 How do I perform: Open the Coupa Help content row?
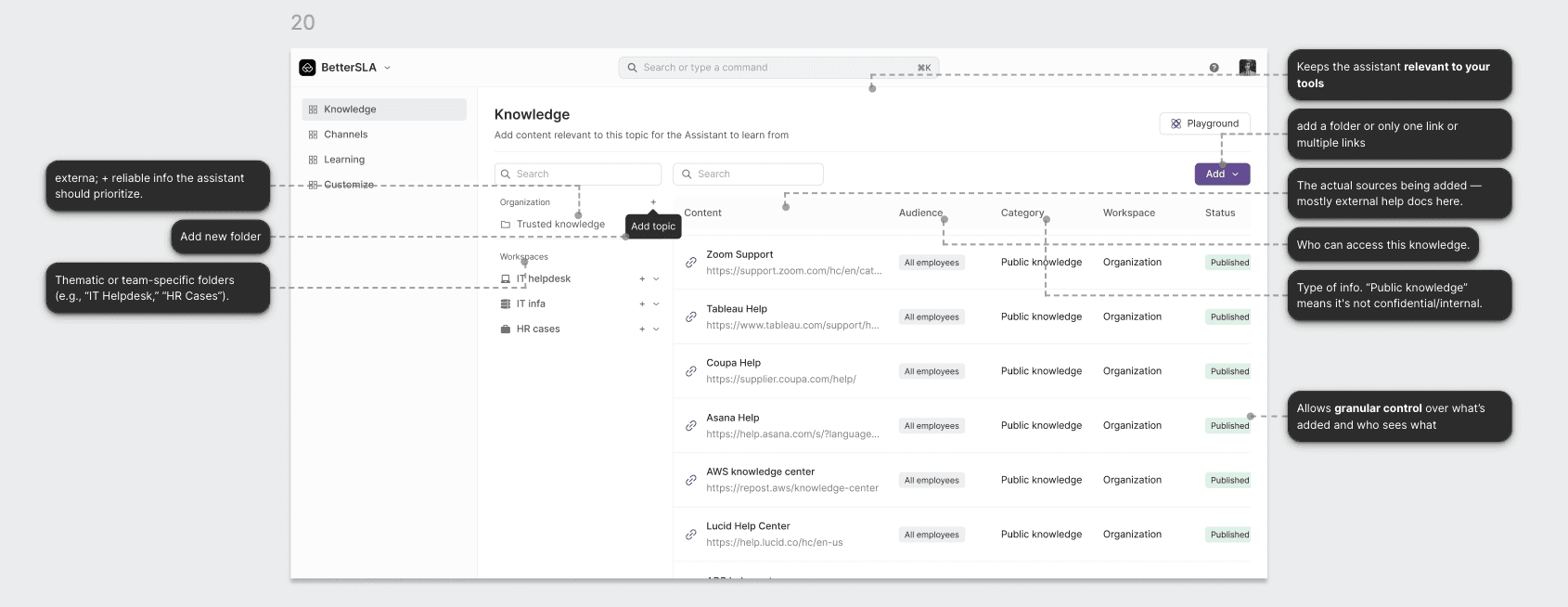(x=962, y=371)
